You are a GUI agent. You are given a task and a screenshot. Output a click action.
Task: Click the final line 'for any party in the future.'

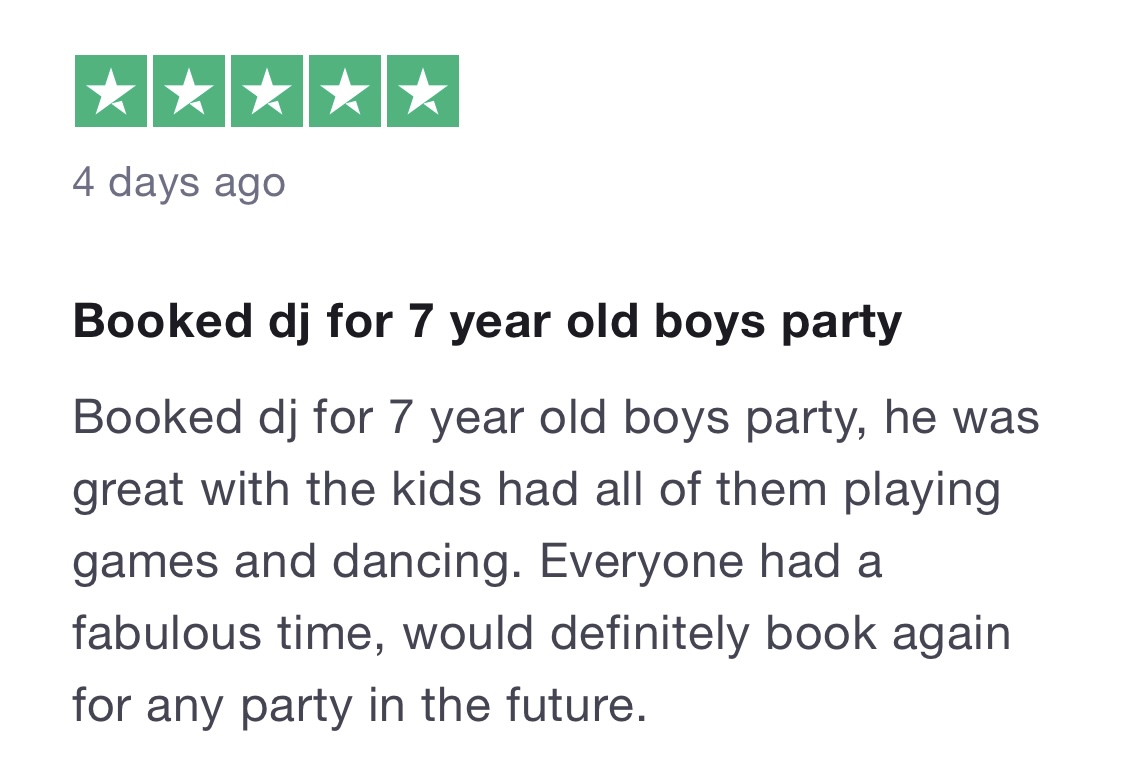(x=359, y=706)
